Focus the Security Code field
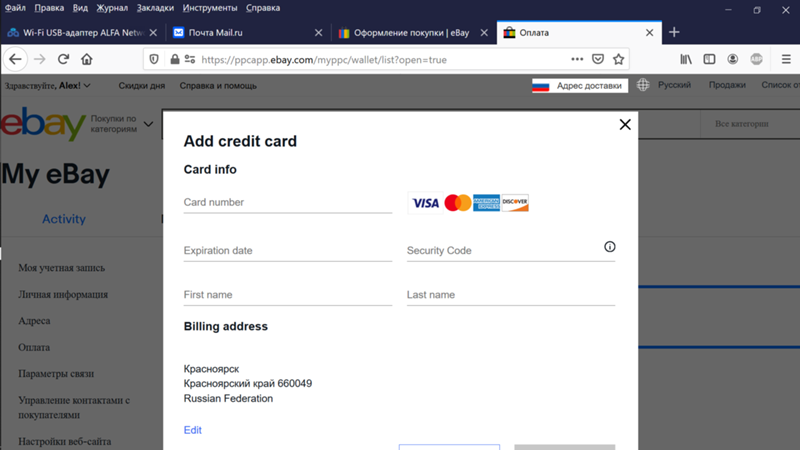The width and height of the screenshot is (800, 450). 511,251
